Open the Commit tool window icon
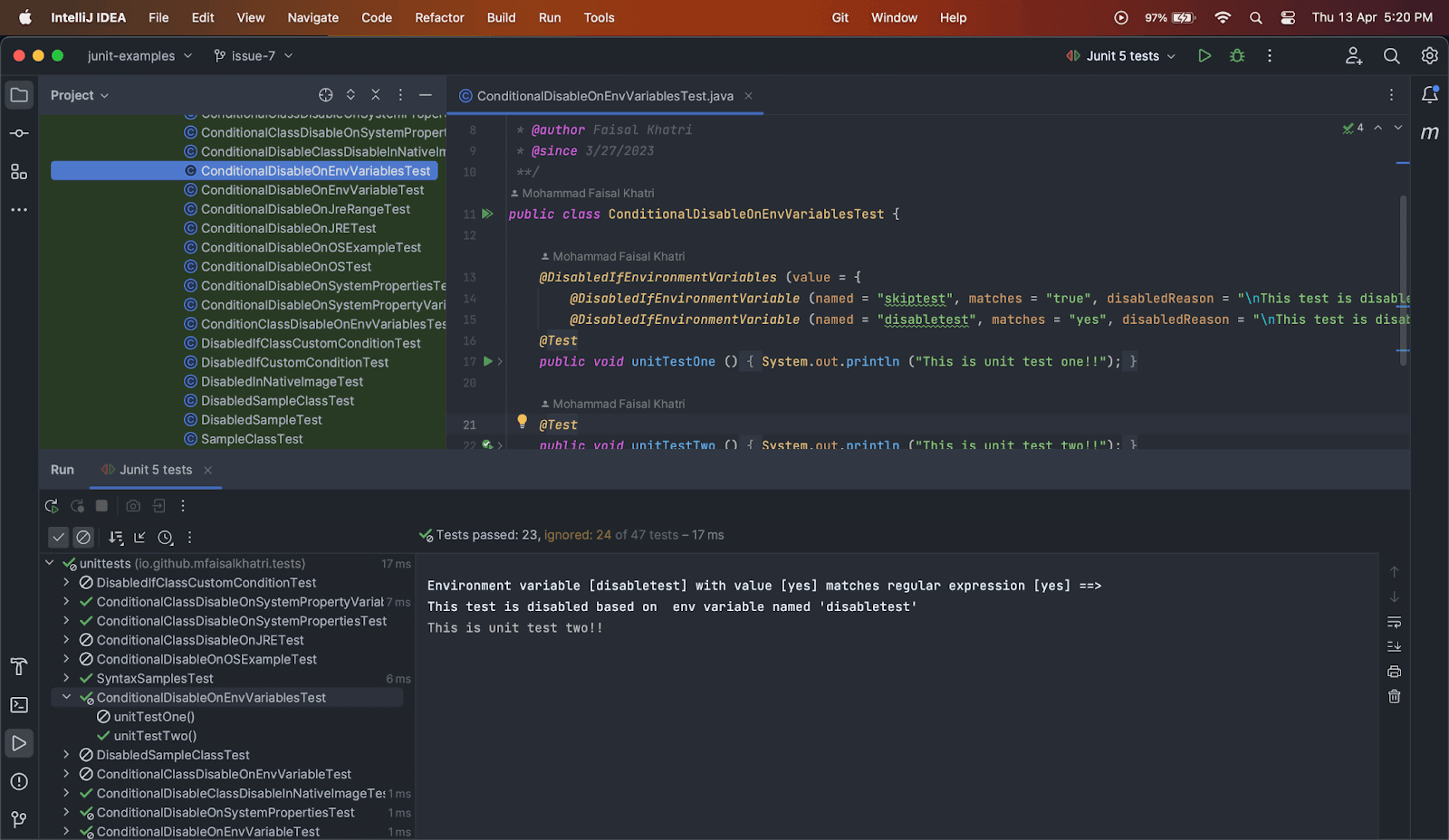Screen dimensions: 1449x840 (19, 133)
